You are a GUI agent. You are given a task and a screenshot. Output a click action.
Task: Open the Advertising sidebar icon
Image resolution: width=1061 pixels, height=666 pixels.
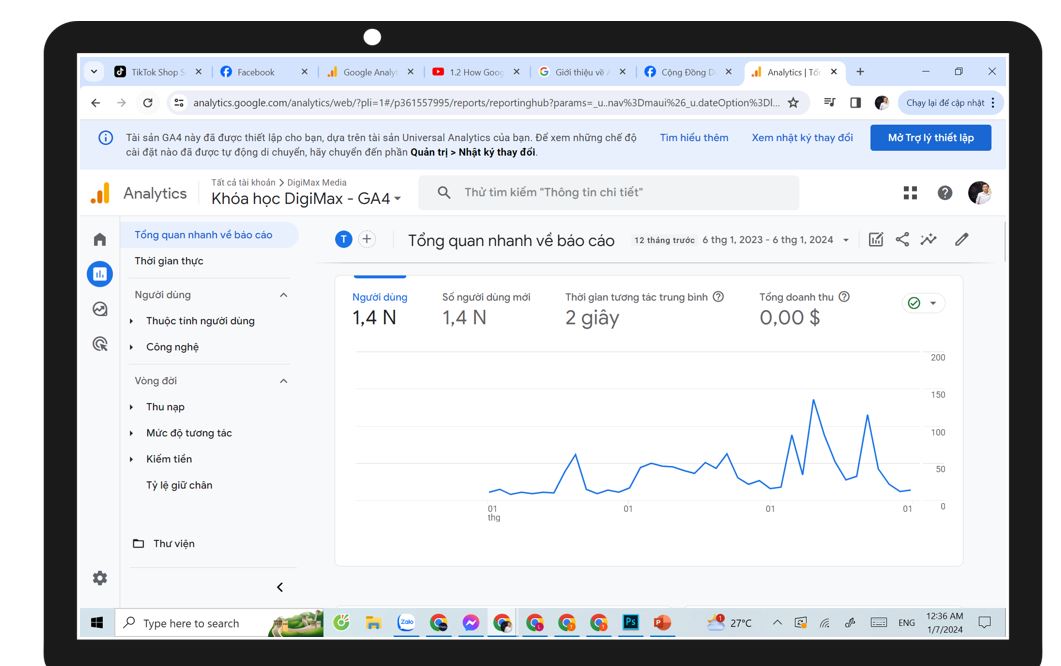[x=99, y=344]
